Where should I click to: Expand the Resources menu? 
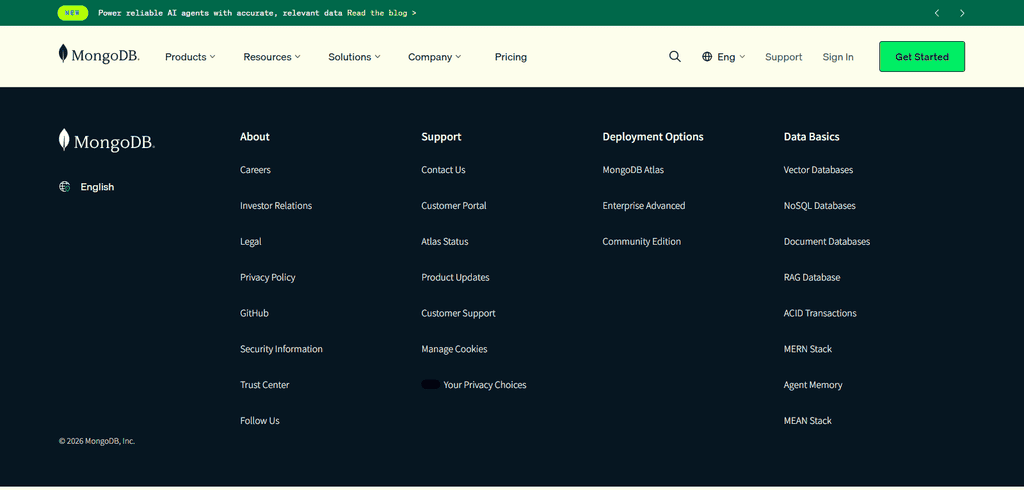coord(272,57)
